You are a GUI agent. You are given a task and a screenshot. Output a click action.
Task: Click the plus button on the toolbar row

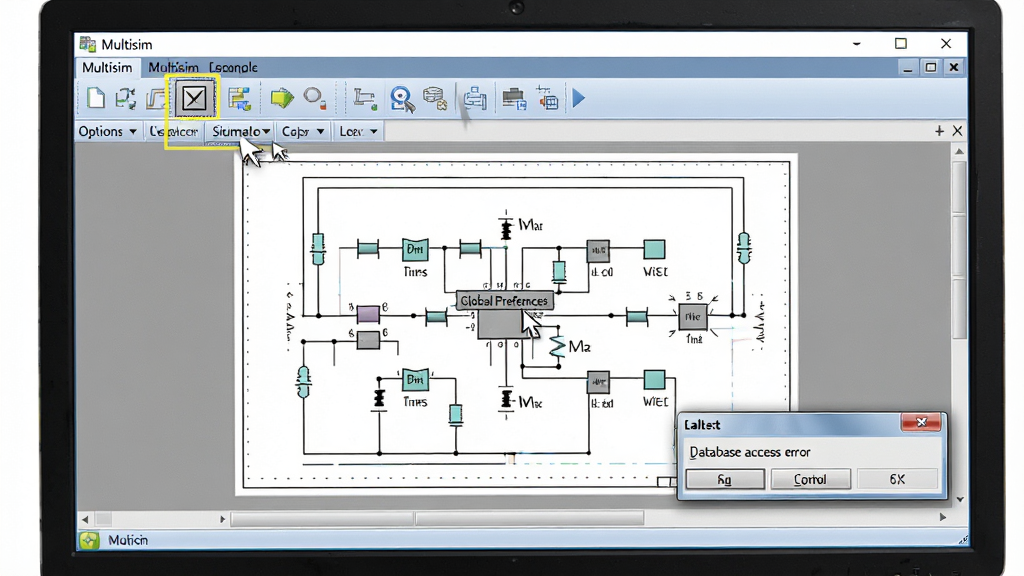[x=939, y=131]
